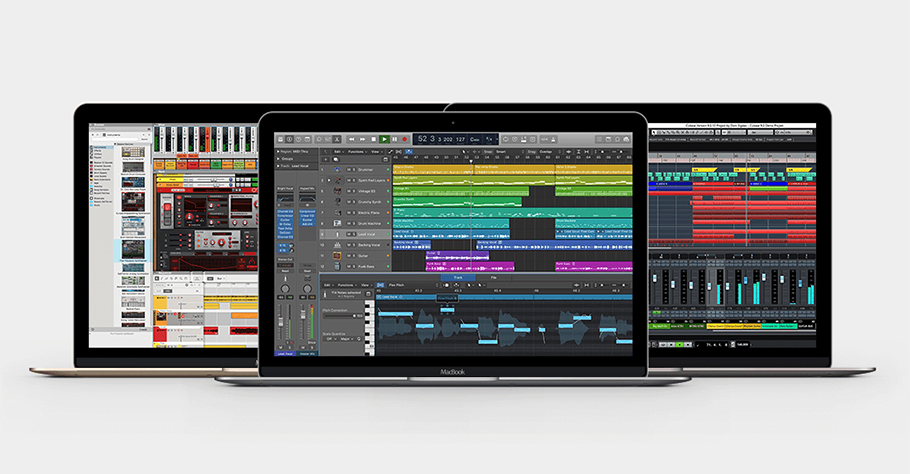Image resolution: width=910 pixels, height=474 pixels.
Task: Open the Loop Browser in Logic
Action: point(618,139)
